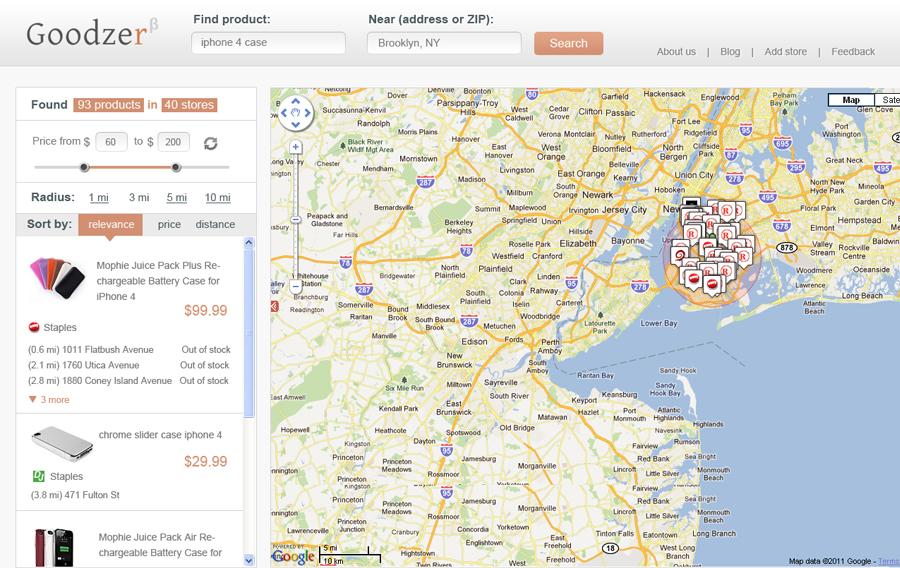Viewport: 900px width, 568px height.
Task: Click the red swirl store marker on map
Action: pos(680,255)
